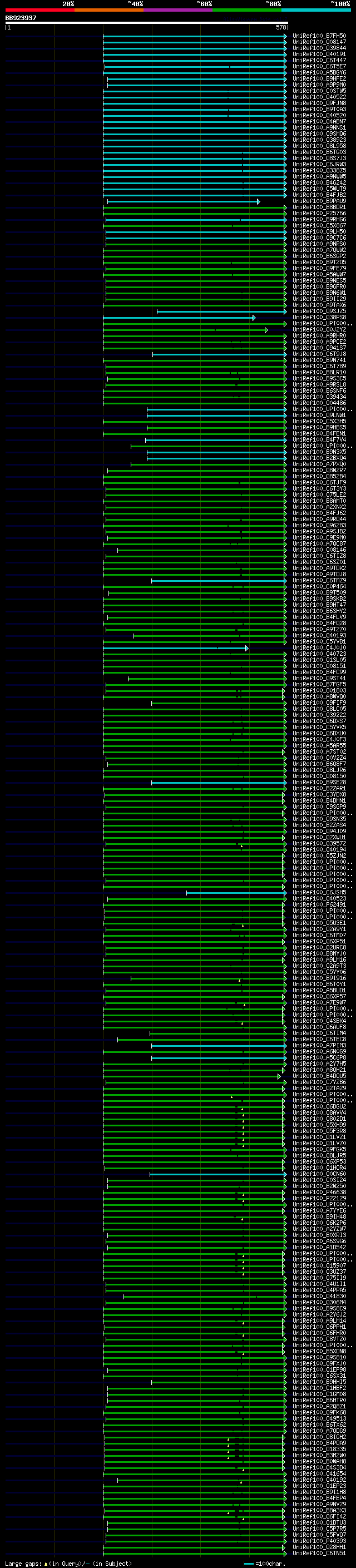Select the UniRef100_A7QWW2 label
The image size is (356, 1568).
(319, 250)
